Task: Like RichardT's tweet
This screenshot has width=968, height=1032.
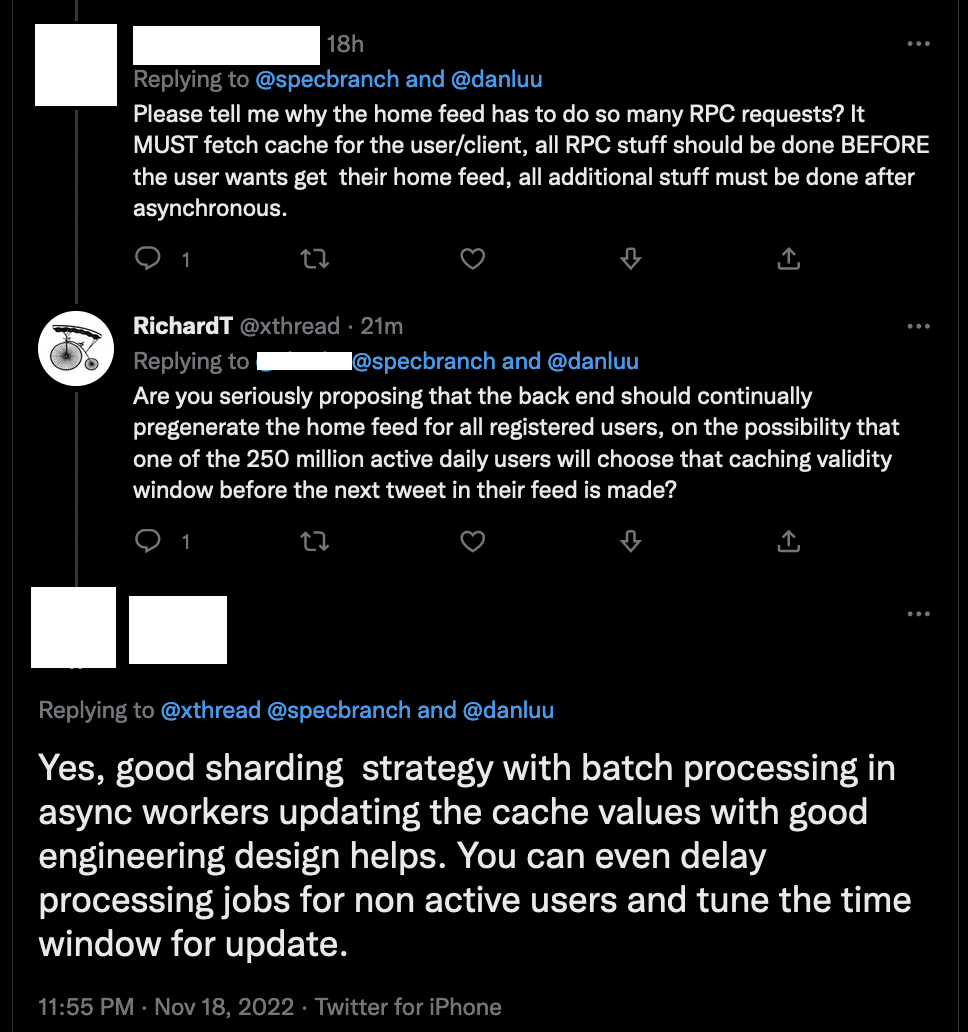Action: 472,541
